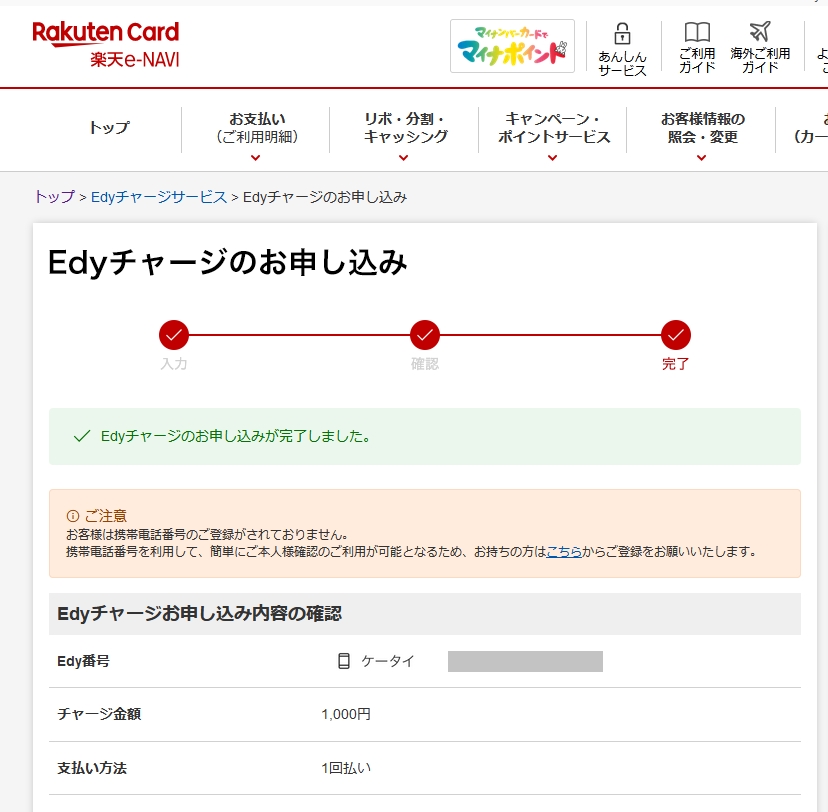Click the masked Edy number field

525,662
